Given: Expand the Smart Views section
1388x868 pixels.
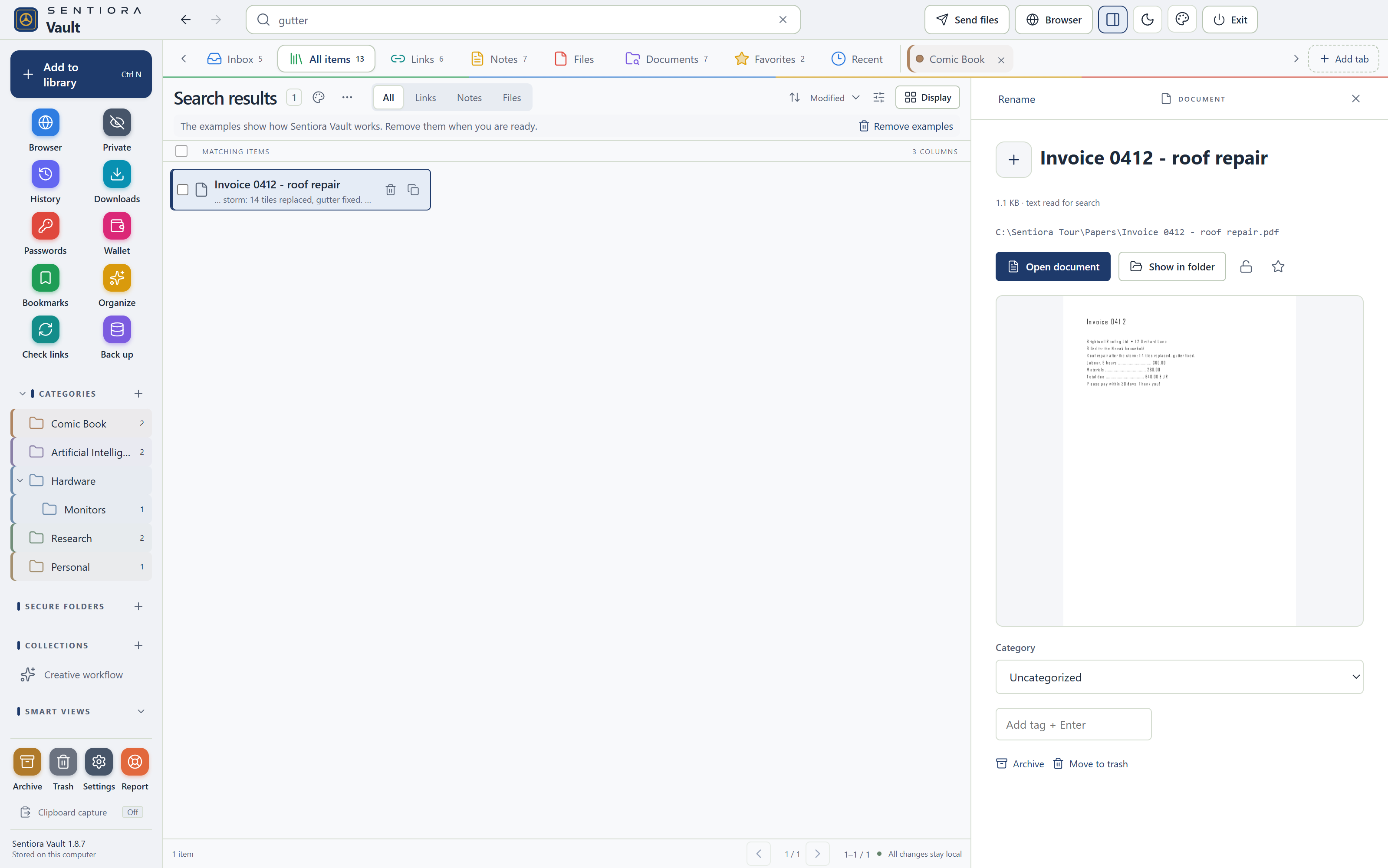Looking at the screenshot, I should [x=141, y=711].
